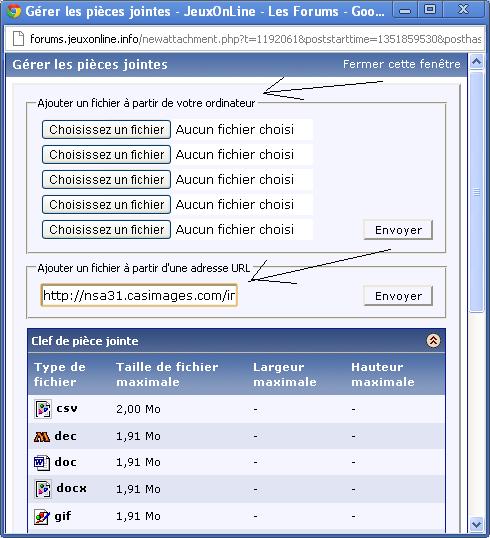Maximize the browser popup window
Viewport: 490px width, 538px height.
[430, 10]
